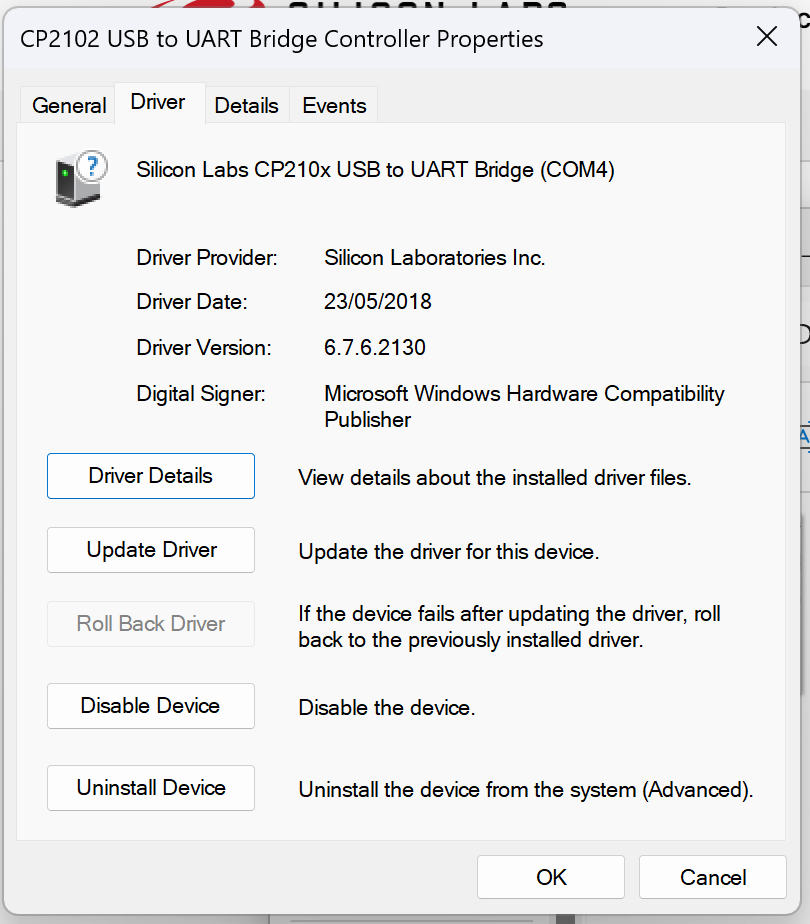
Task: Go to the Events tab
Action: point(334,105)
